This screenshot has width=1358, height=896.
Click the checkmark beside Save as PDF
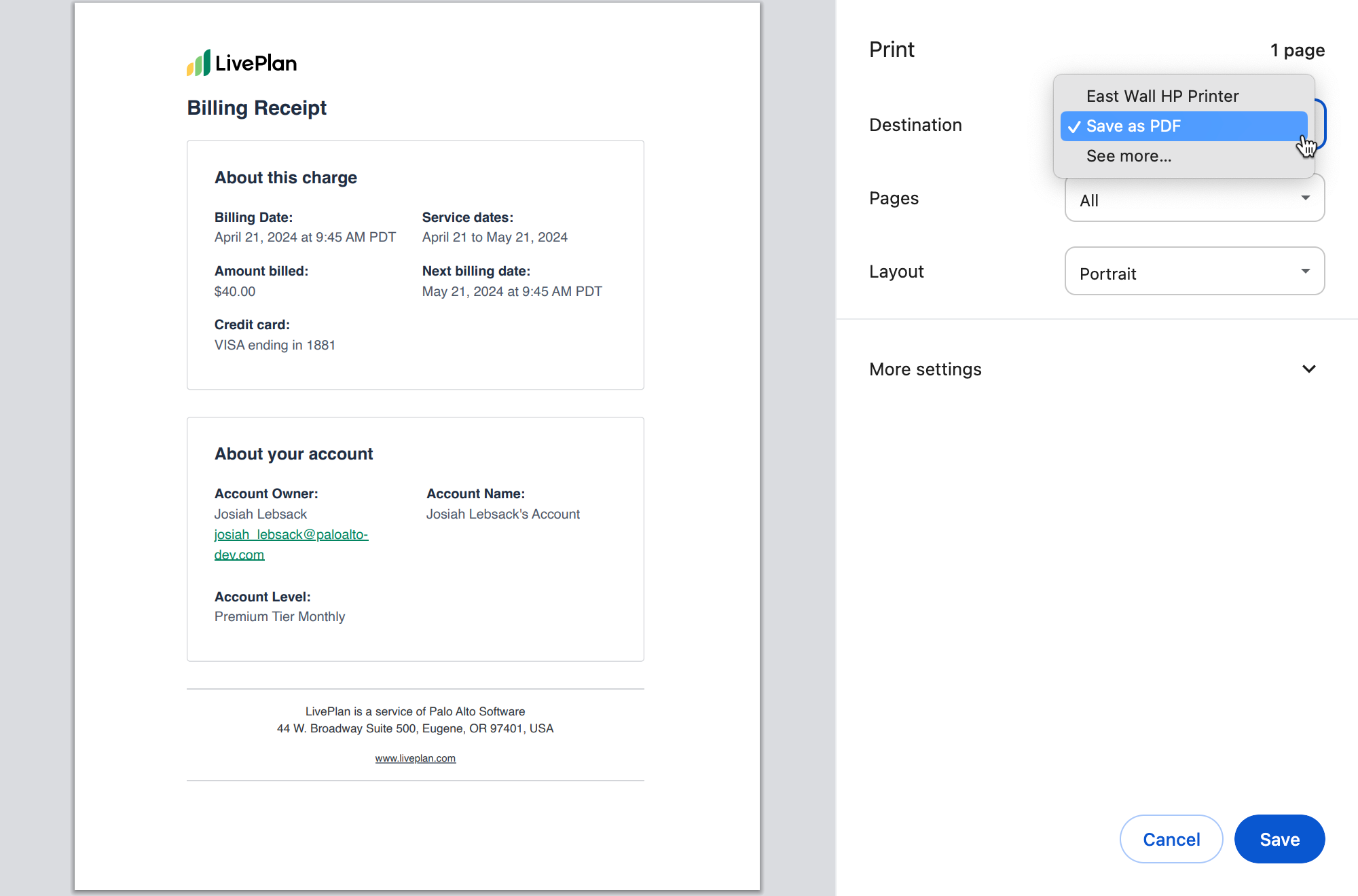click(1073, 126)
